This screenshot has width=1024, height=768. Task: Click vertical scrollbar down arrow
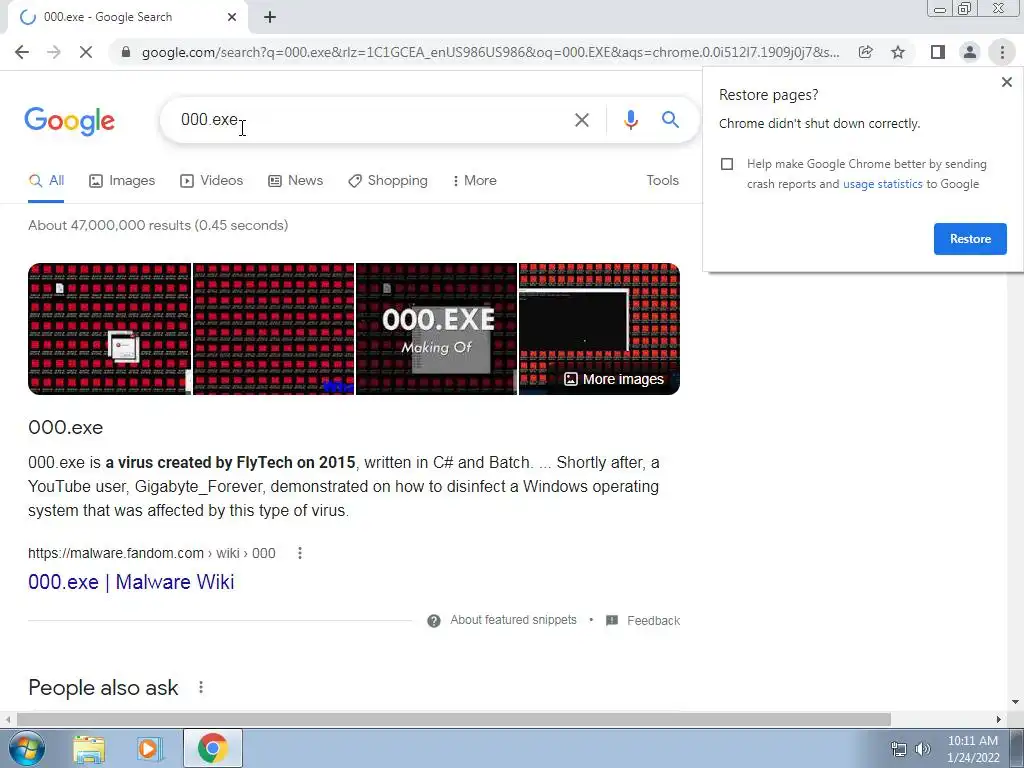[1015, 703]
